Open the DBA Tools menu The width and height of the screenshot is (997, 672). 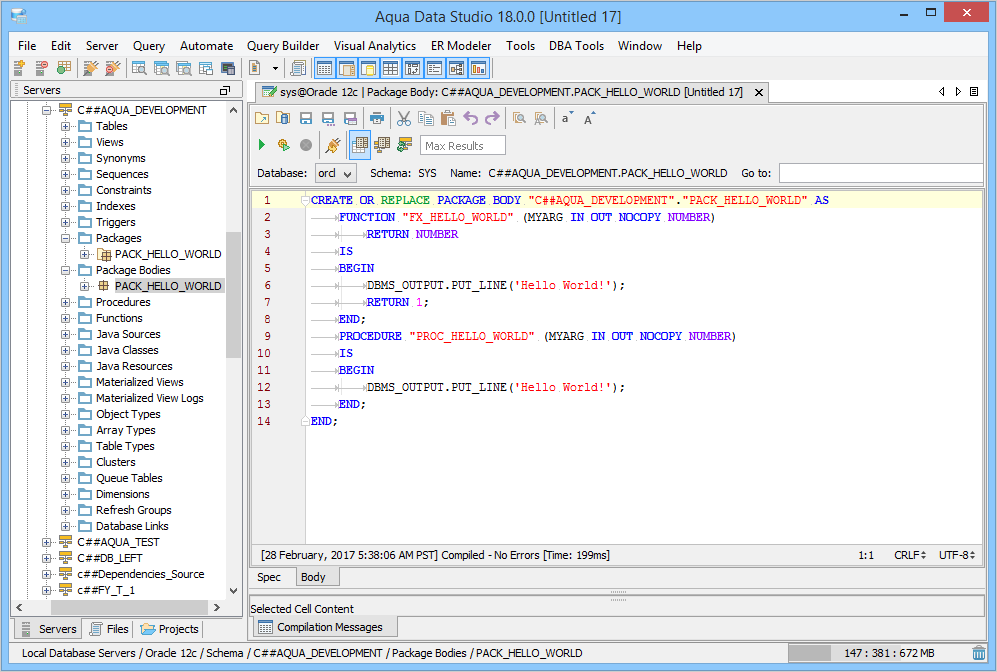(576, 46)
